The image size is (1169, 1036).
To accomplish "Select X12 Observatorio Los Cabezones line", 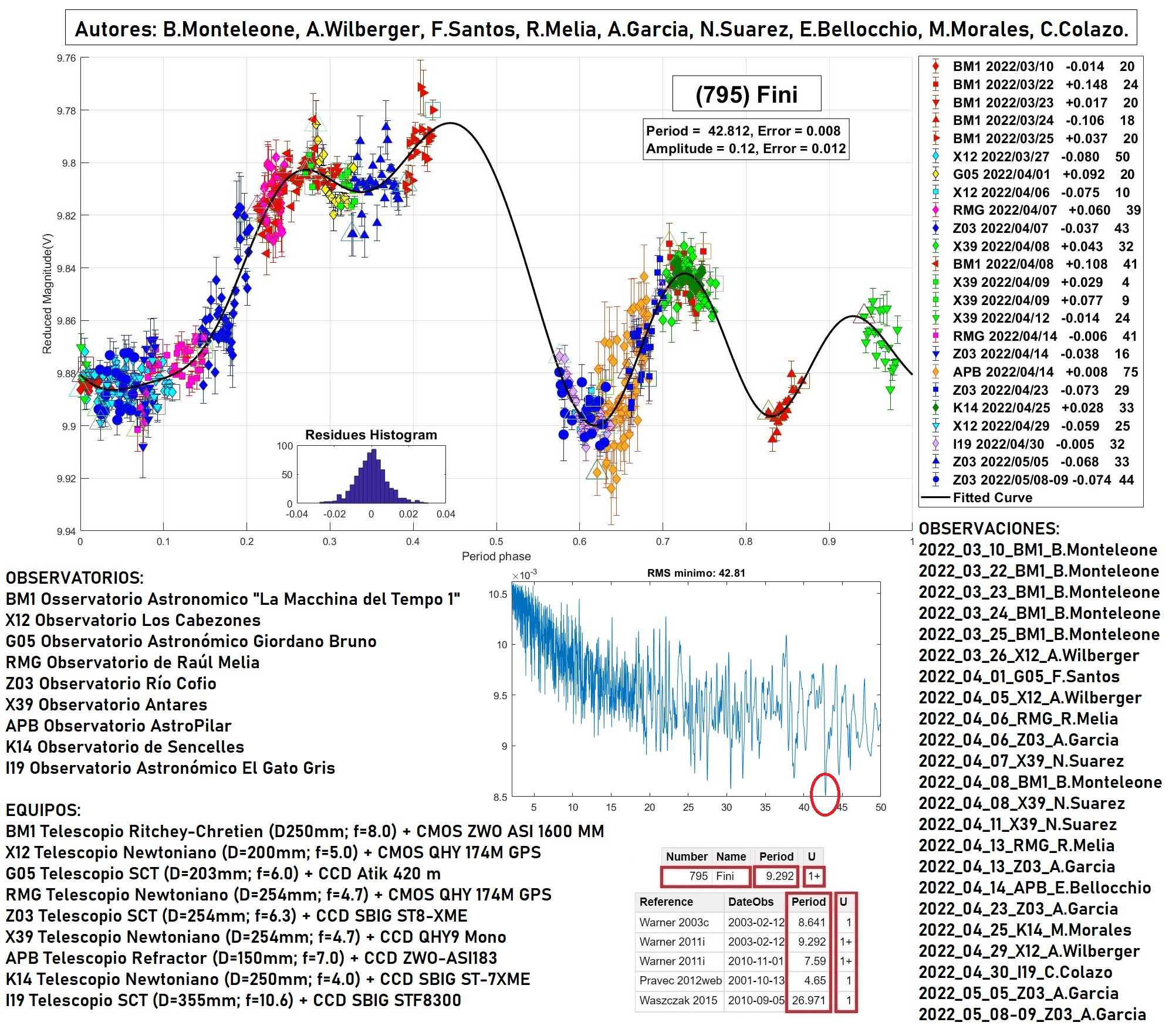I will coord(133,620).
